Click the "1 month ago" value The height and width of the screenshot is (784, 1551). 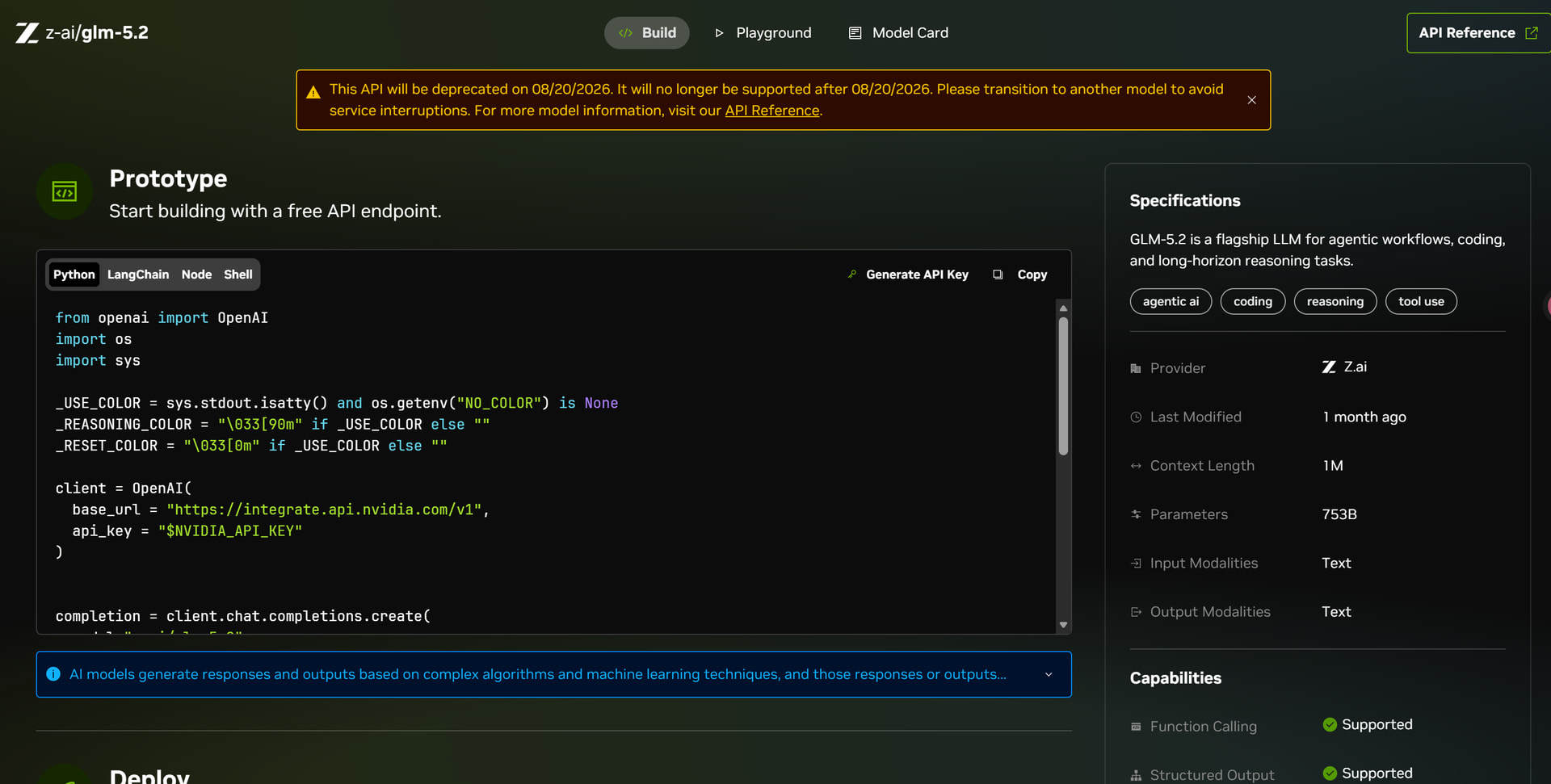pyautogui.click(x=1364, y=417)
